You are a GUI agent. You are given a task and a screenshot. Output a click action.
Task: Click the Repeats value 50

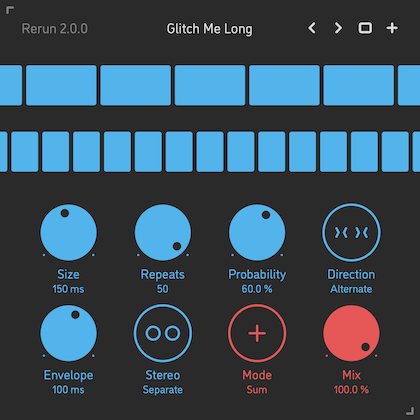point(163,289)
